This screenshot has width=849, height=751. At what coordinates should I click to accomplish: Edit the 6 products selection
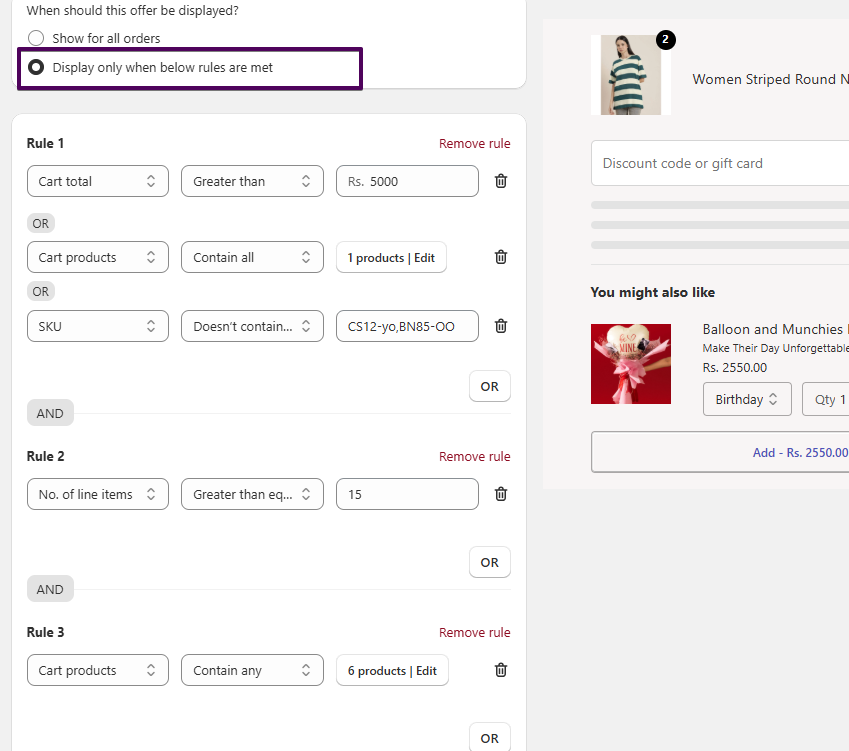(392, 671)
